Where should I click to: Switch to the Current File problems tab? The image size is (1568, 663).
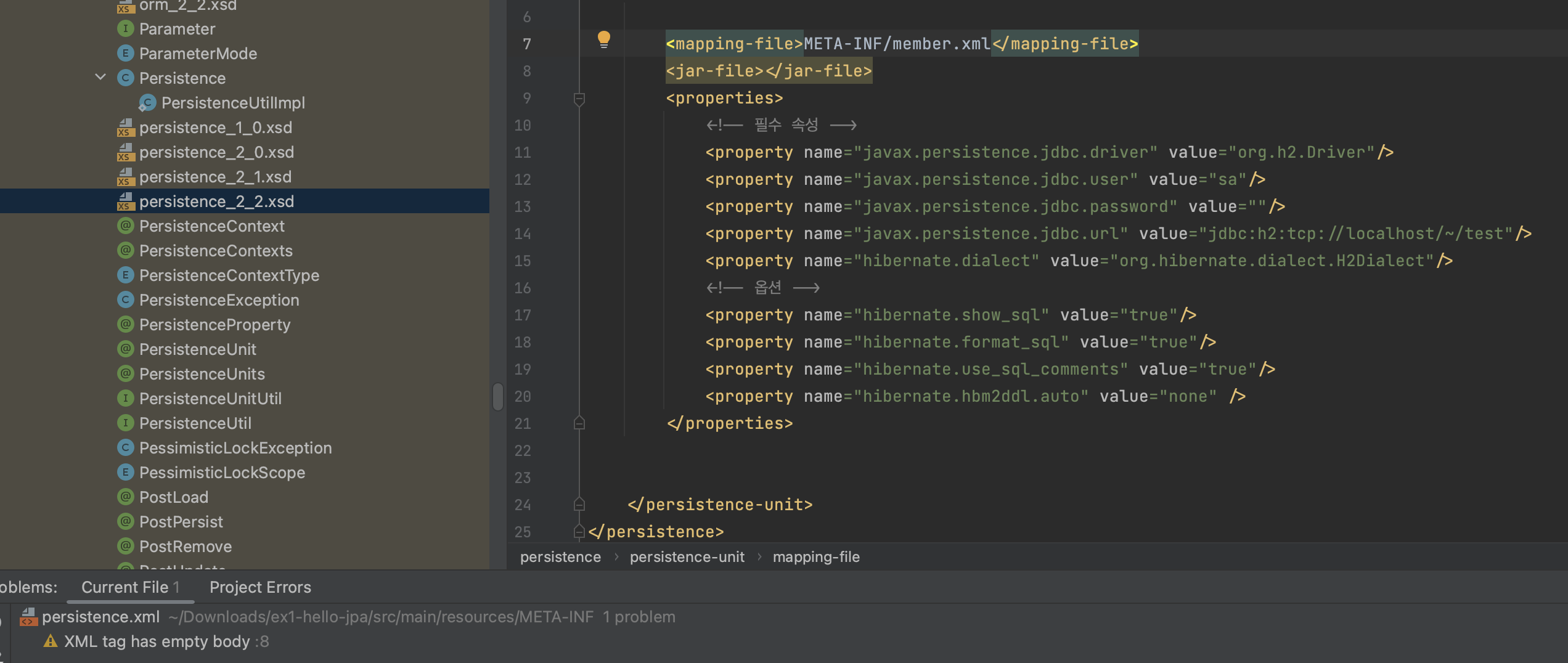point(131,587)
